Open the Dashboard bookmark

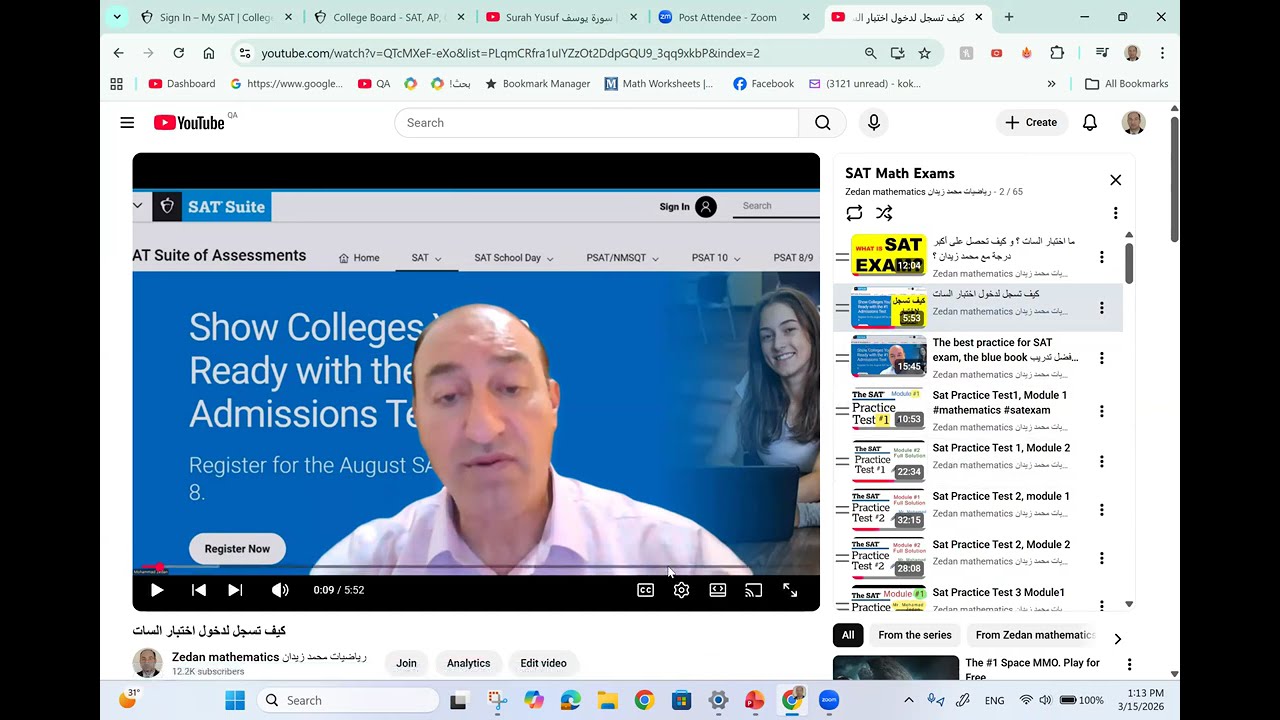[x=182, y=84]
